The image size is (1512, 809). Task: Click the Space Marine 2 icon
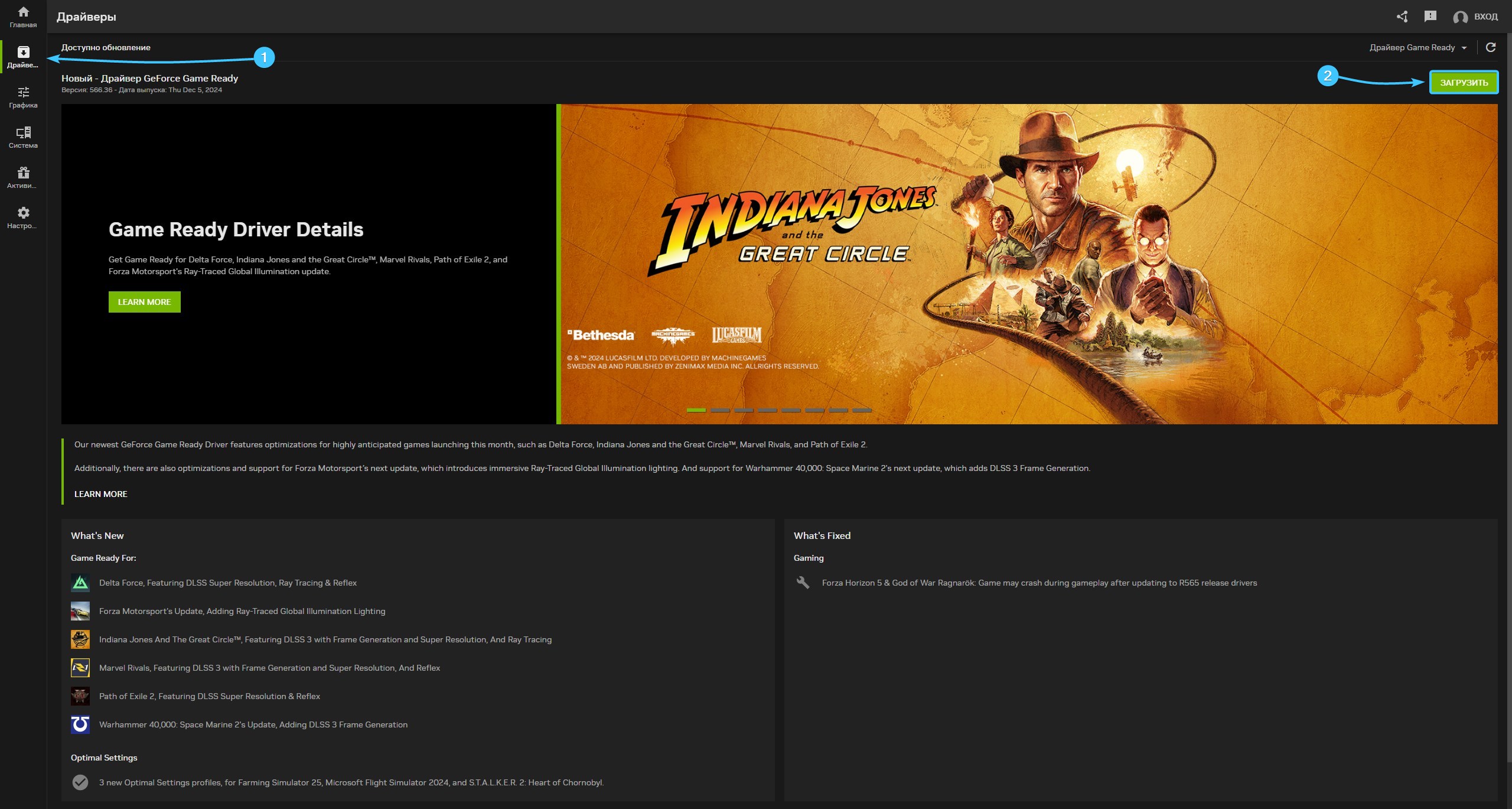[x=80, y=724]
